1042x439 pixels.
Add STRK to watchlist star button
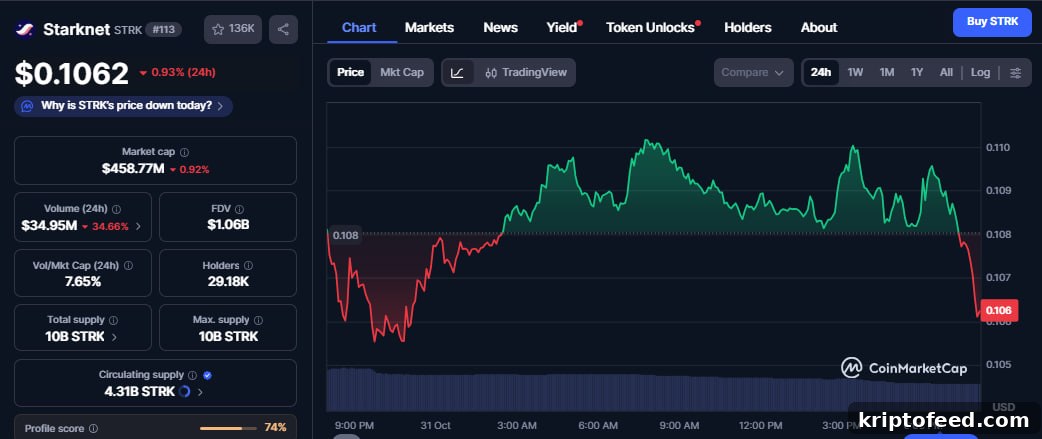pyautogui.click(x=233, y=29)
